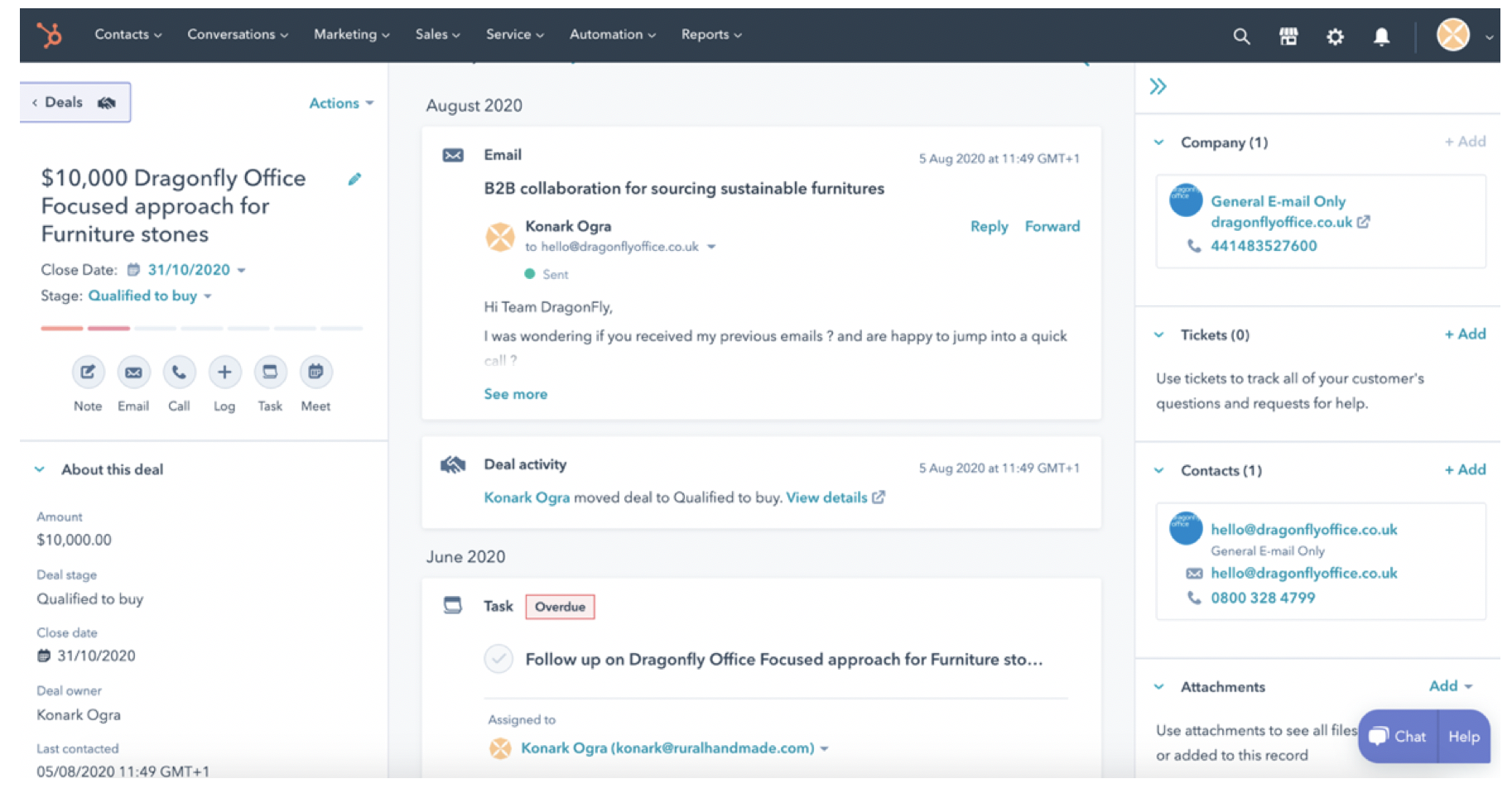Open settings gear icon
This screenshot has width=1512, height=798.
[1335, 36]
